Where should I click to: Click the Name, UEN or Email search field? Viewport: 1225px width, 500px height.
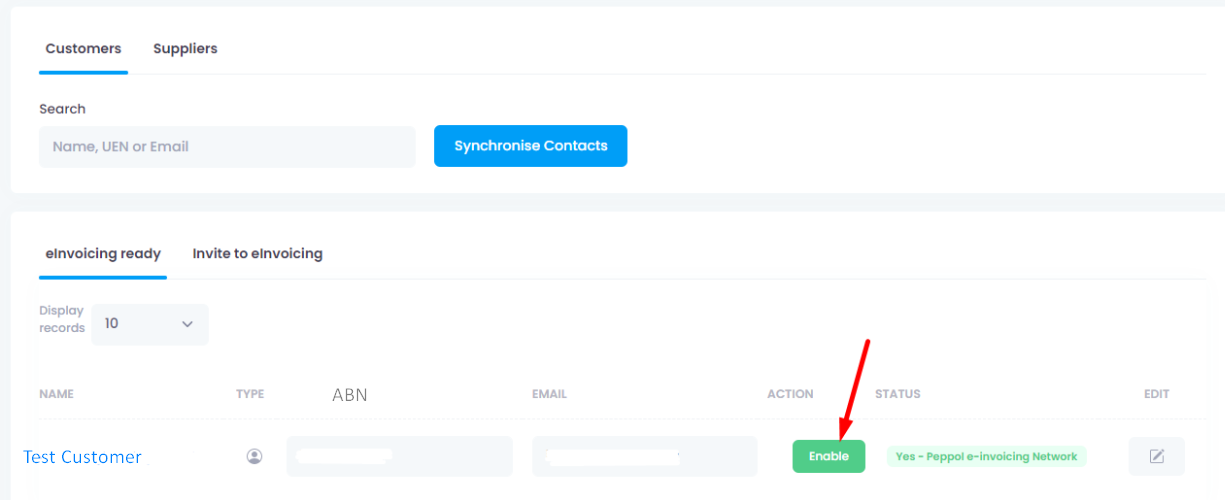click(227, 146)
